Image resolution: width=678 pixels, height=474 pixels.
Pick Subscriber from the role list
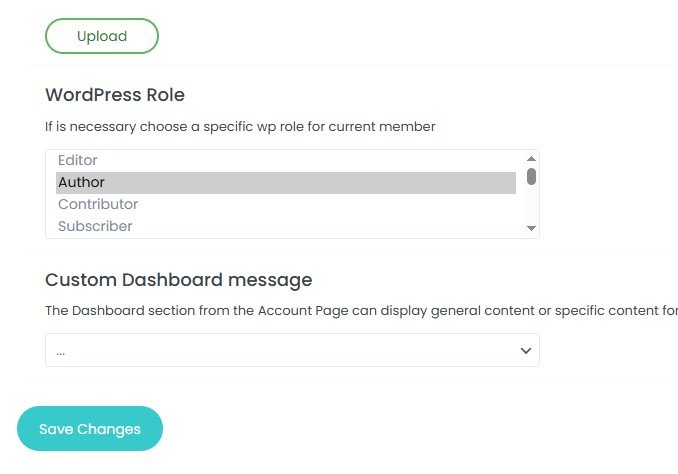click(95, 226)
